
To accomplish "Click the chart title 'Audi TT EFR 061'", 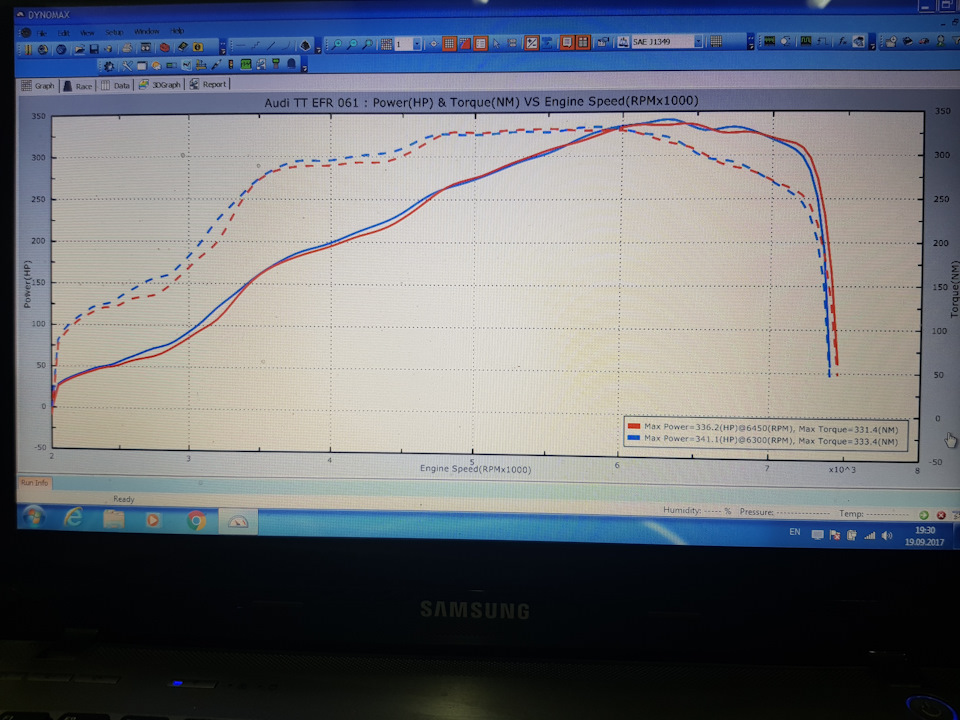I will coord(311,103).
